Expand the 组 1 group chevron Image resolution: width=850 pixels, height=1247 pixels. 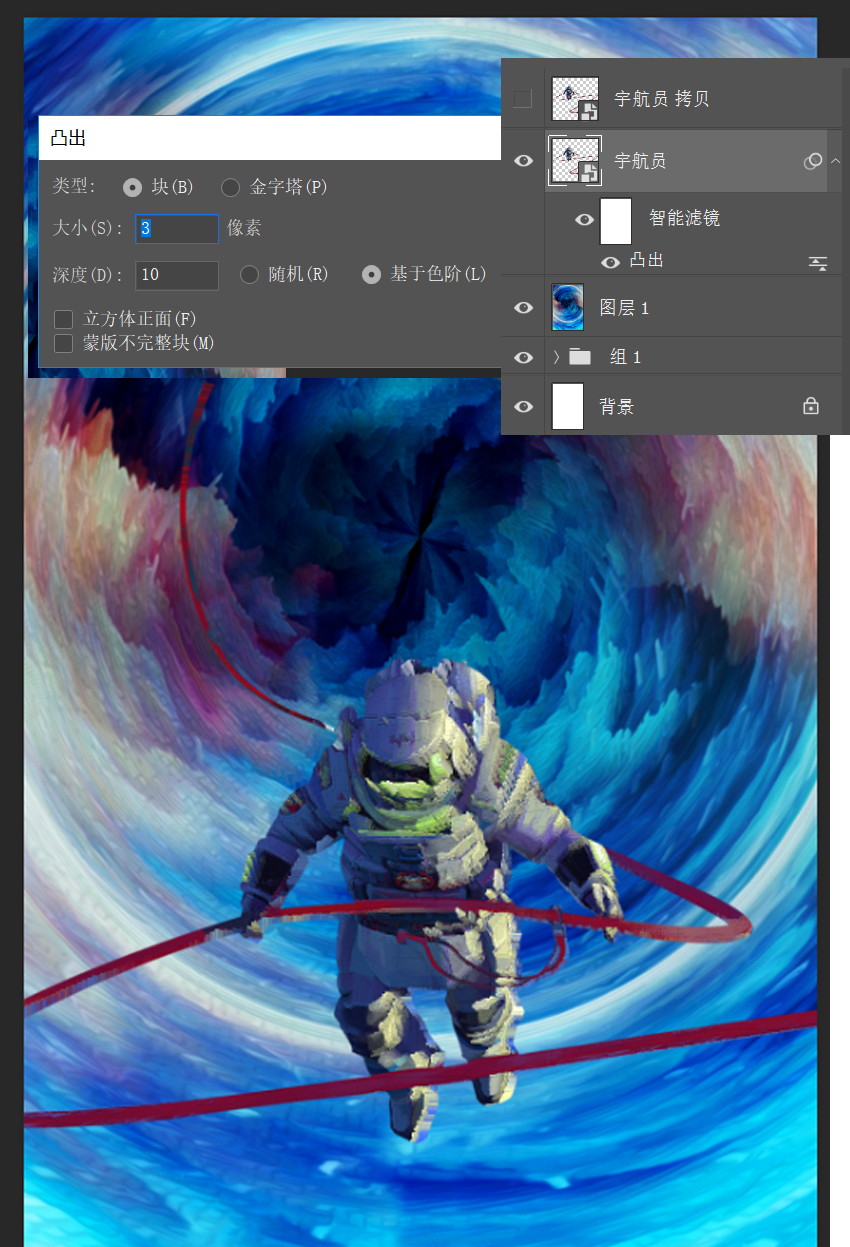556,357
